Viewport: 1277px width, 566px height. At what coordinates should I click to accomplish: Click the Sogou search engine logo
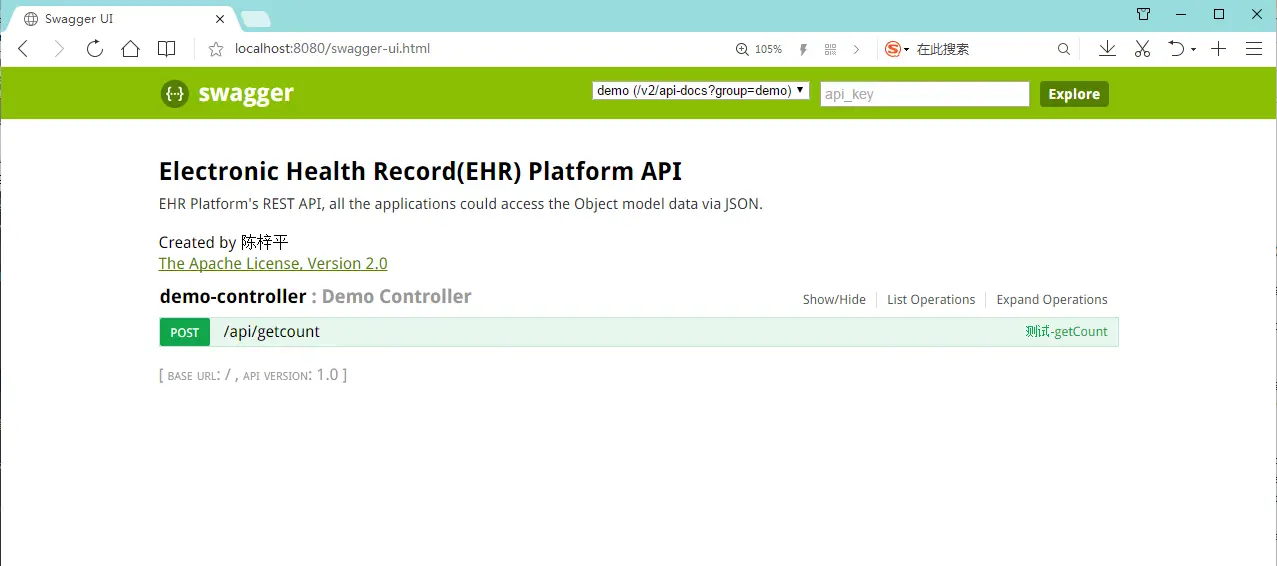(x=893, y=49)
